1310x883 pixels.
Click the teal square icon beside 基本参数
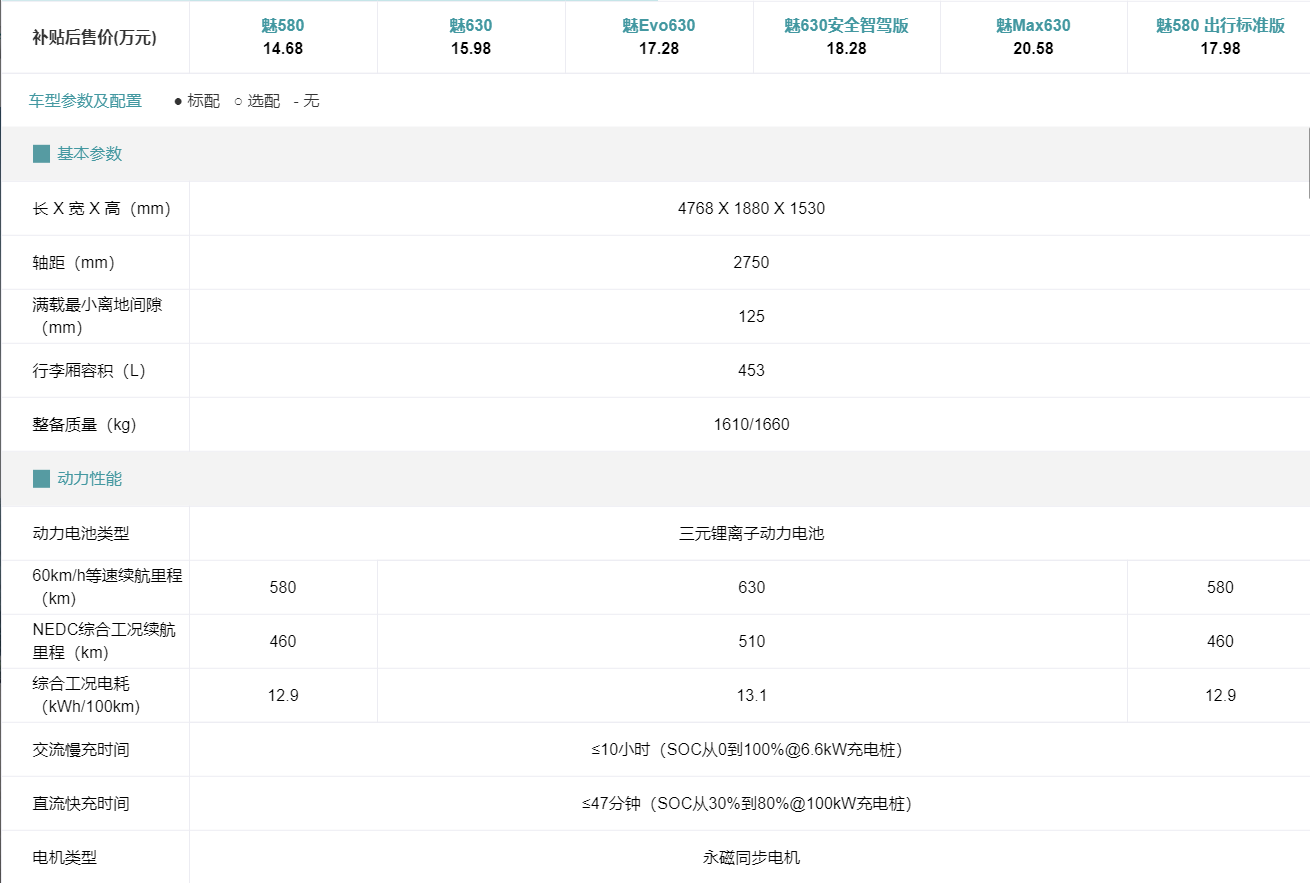41,153
